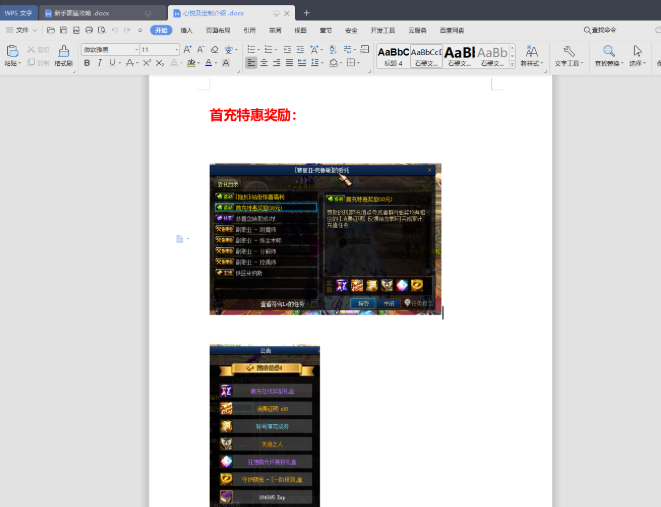The height and width of the screenshot is (507, 661).
Task: Open the 视图 ribbon tab
Action: click(x=300, y=30)
